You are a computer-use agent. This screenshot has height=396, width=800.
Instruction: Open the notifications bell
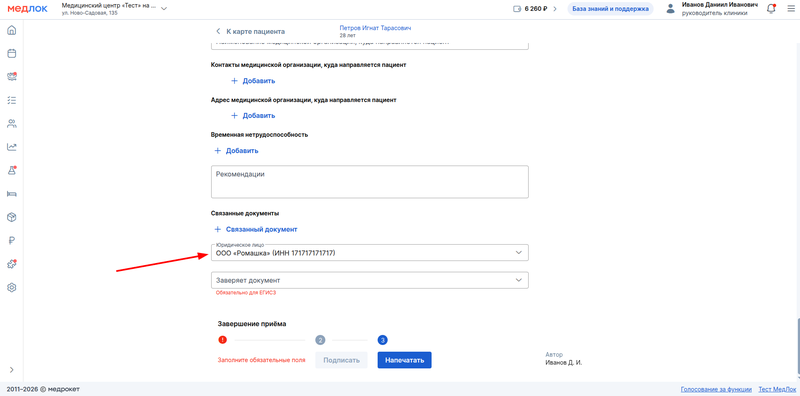(771, 9)
